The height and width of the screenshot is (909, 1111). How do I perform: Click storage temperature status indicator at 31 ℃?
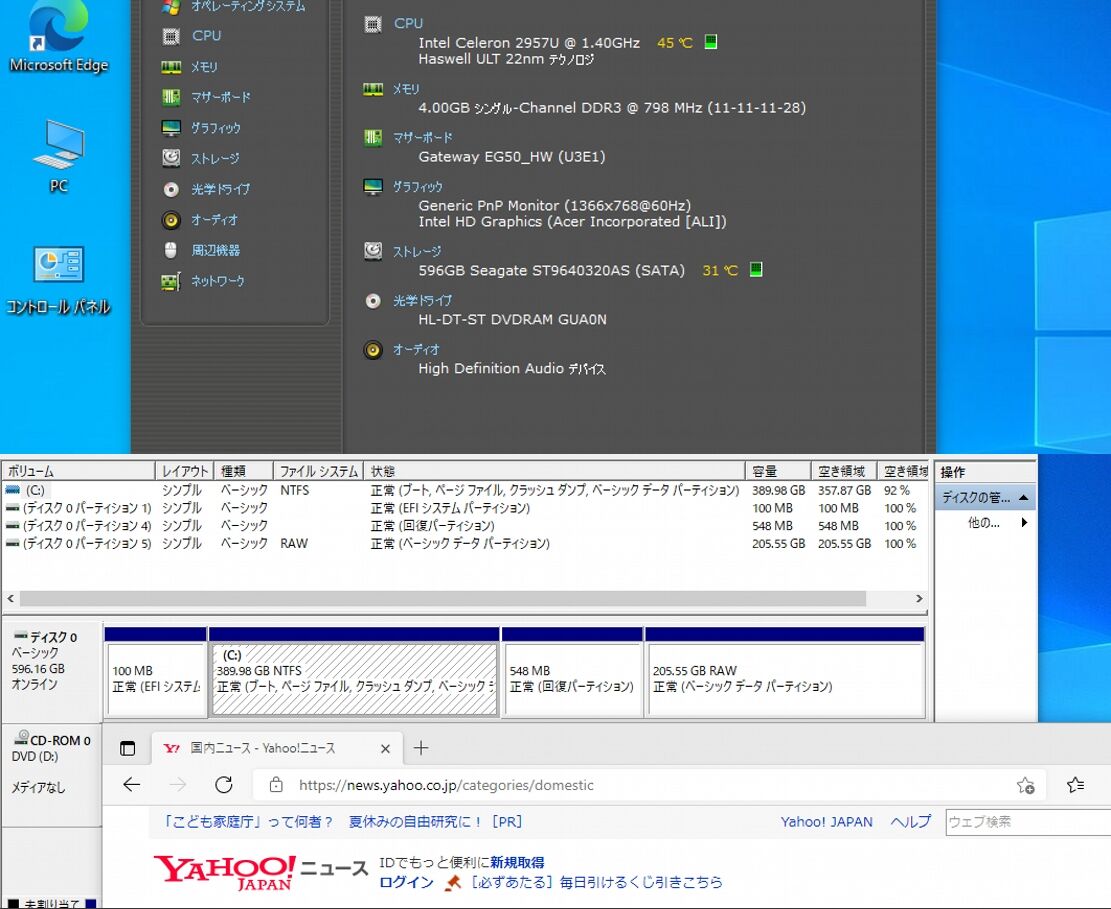756,269
